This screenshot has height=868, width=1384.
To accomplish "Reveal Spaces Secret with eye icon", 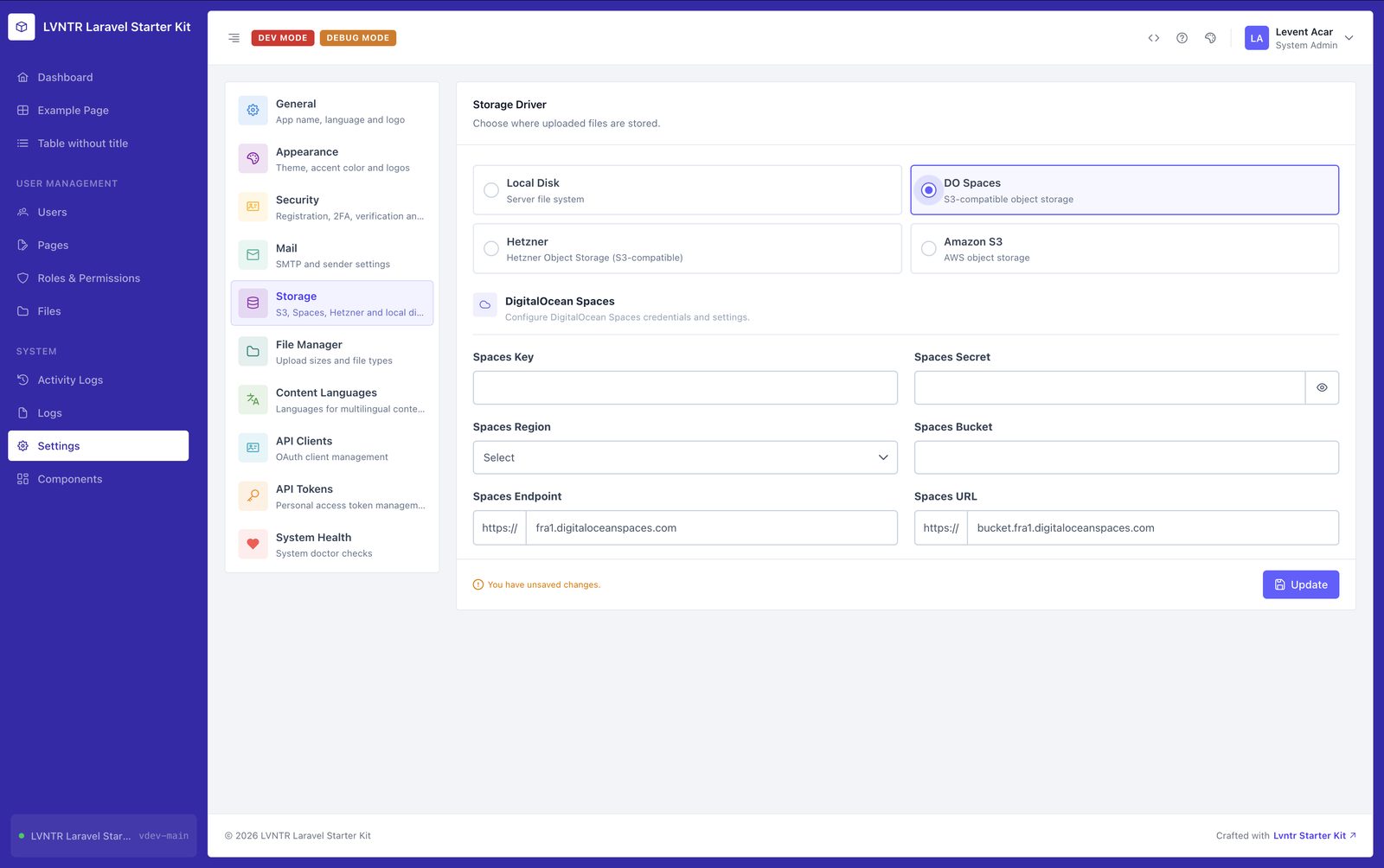I will (x=1322, y=388).
